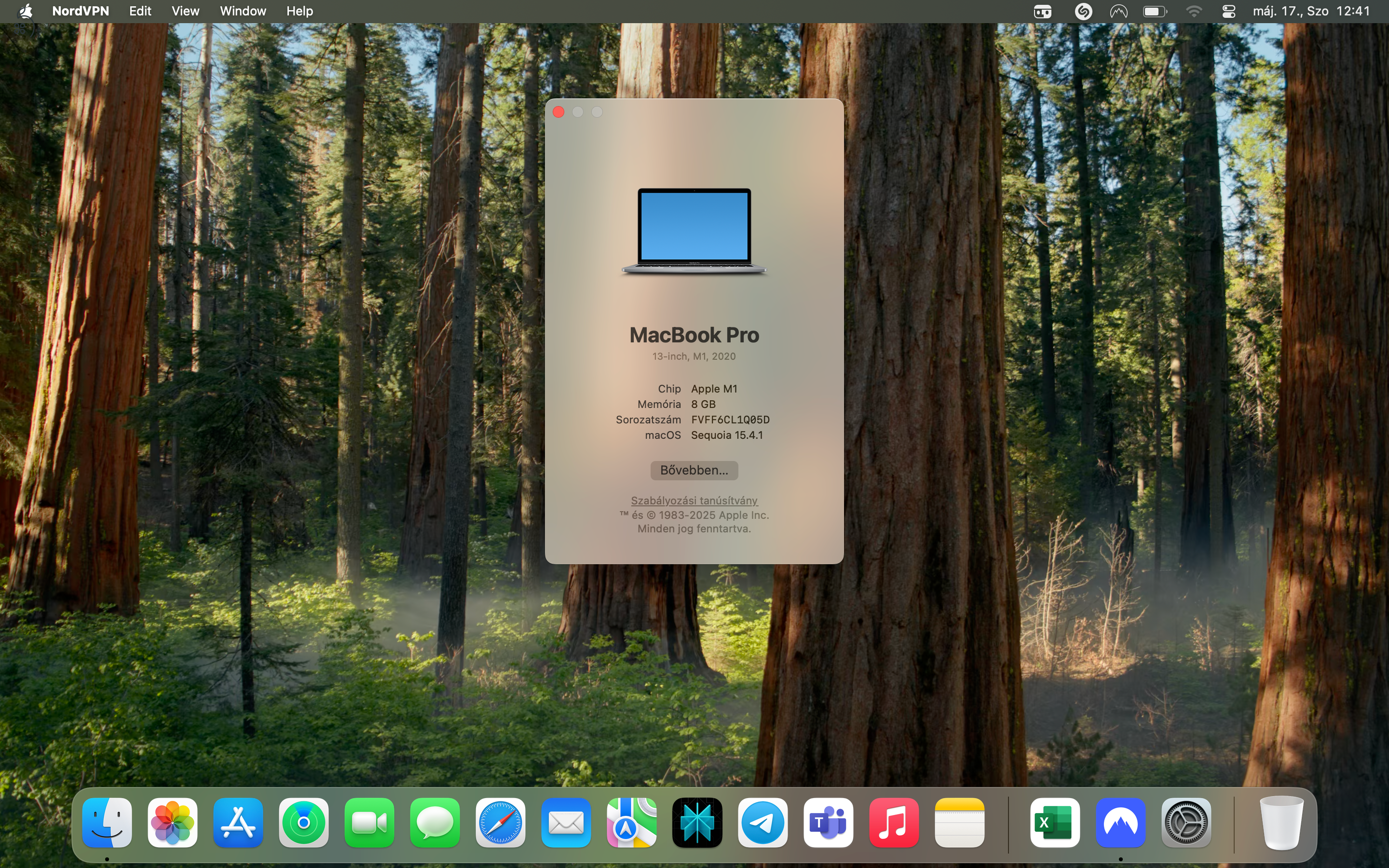The image size is (1389, 868).
Task: Click the Memória label
Action: click(x=659, y=404)
